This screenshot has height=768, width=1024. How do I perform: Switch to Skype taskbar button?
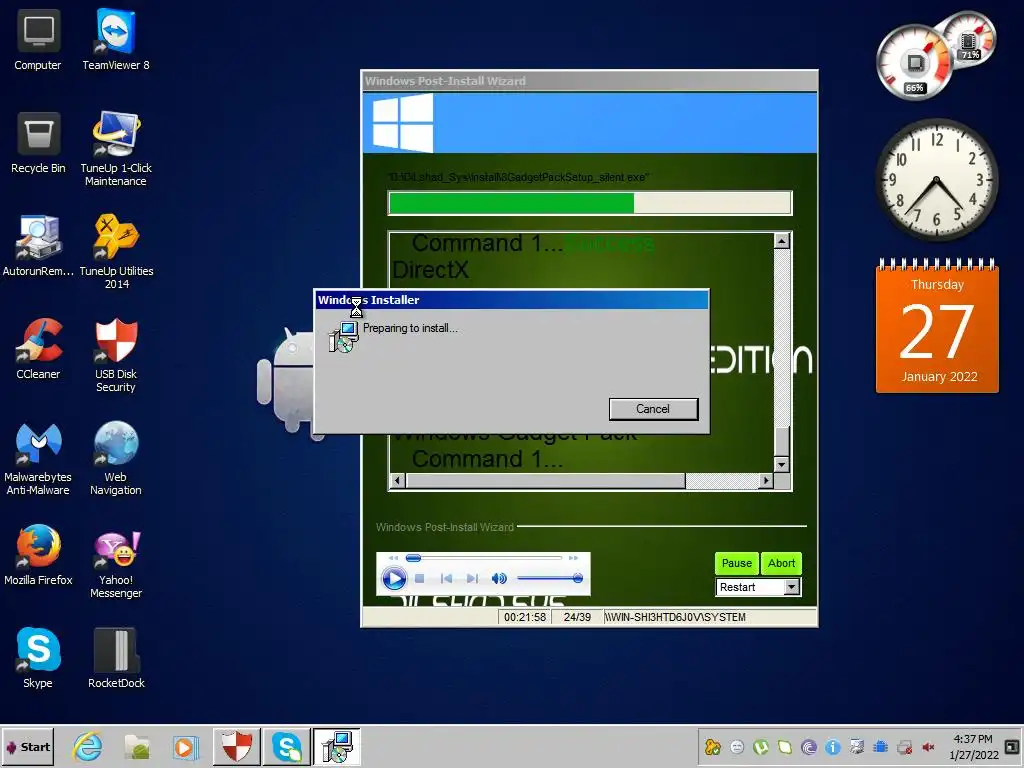[287, 746]
